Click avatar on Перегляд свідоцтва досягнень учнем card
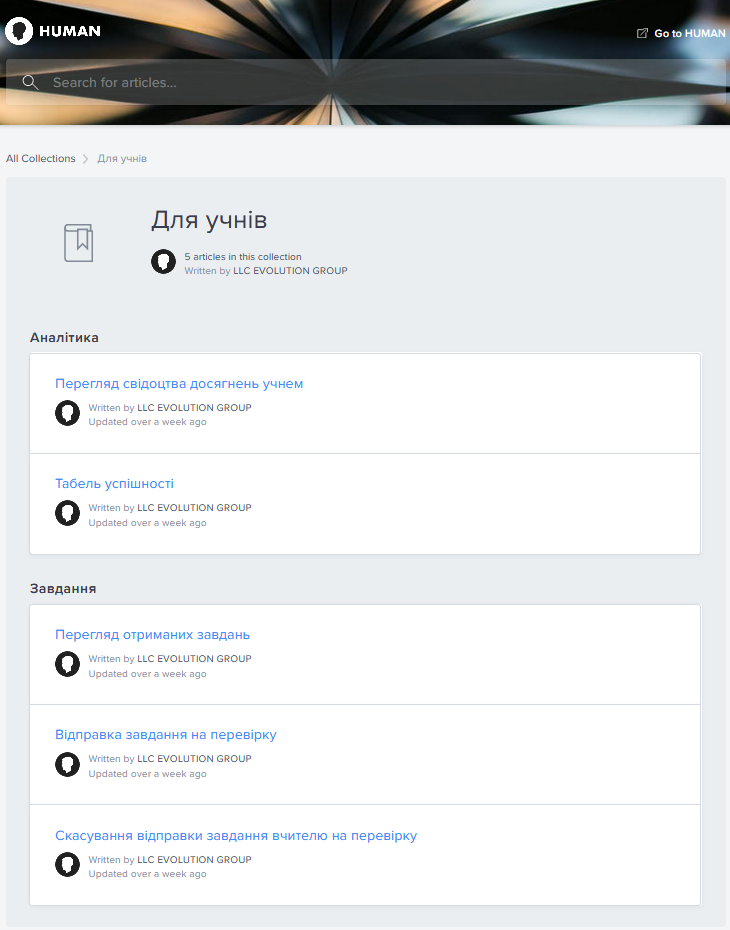This screenshot has width=730, height=930. pos(68,413)
